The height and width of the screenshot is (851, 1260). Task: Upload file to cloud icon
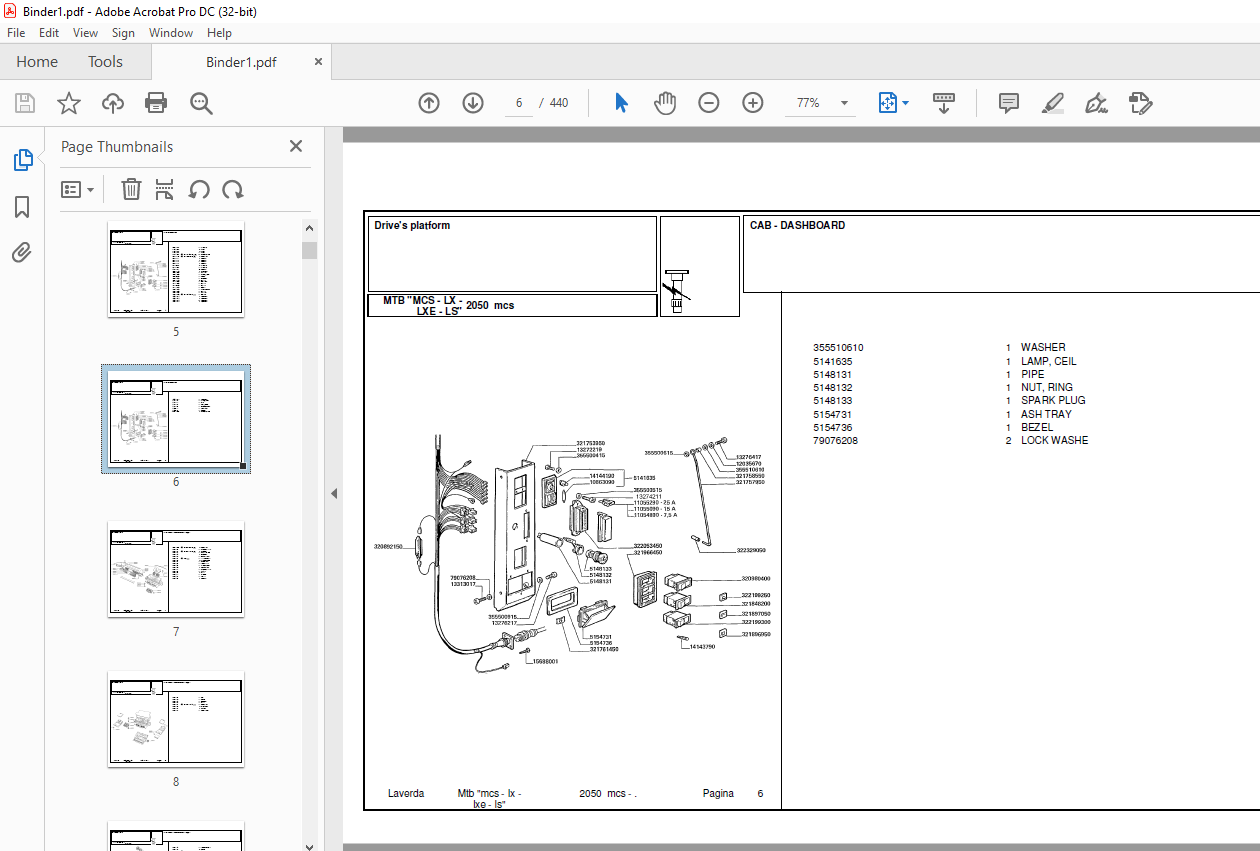pyautogui.click(x=113, y=103)
